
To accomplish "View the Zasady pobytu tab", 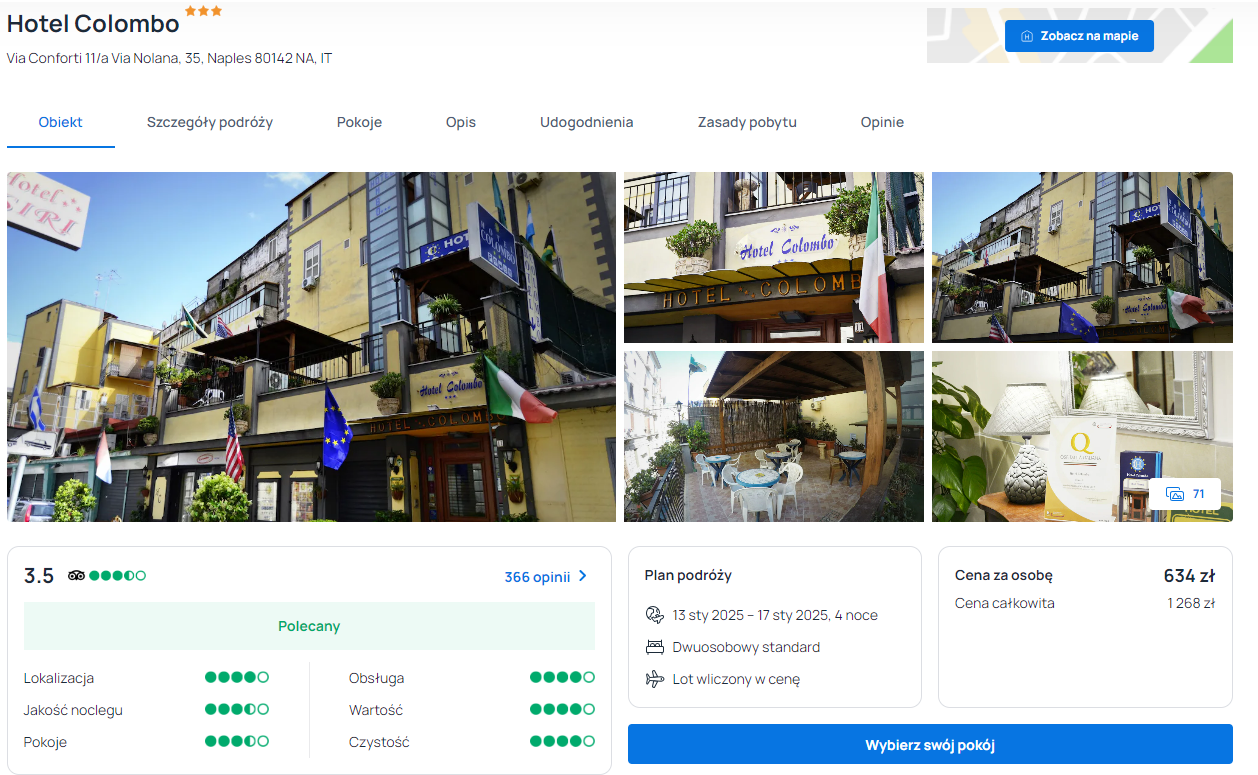I will (x=747, y=122).
